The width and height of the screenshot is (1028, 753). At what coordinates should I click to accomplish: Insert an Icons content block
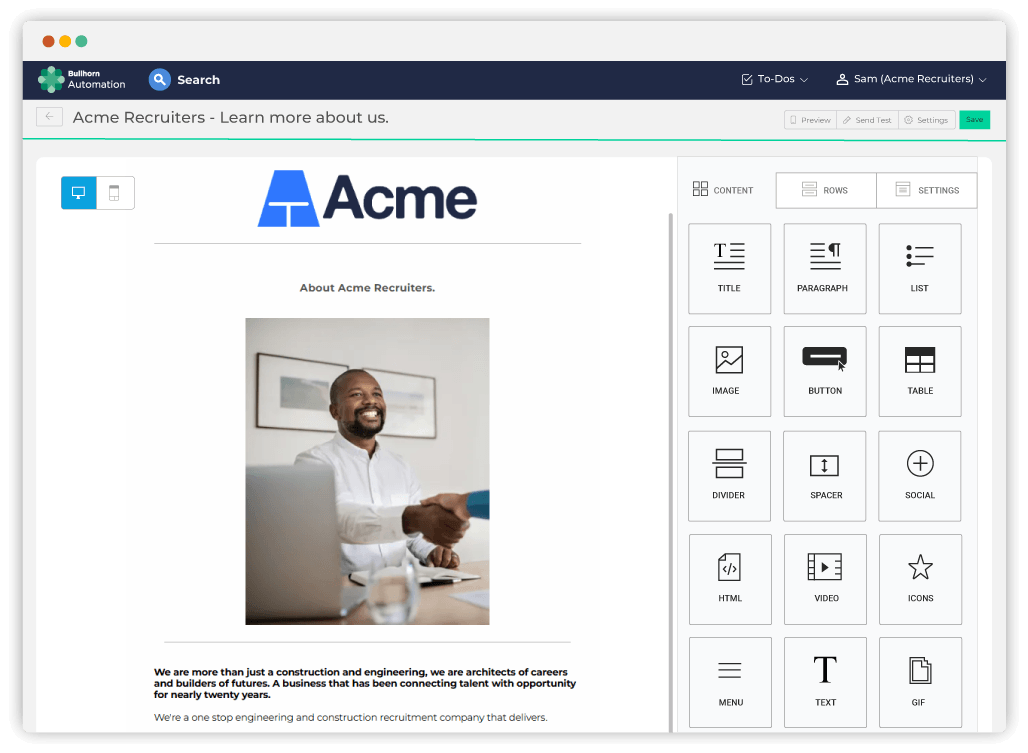coord(920,579)
